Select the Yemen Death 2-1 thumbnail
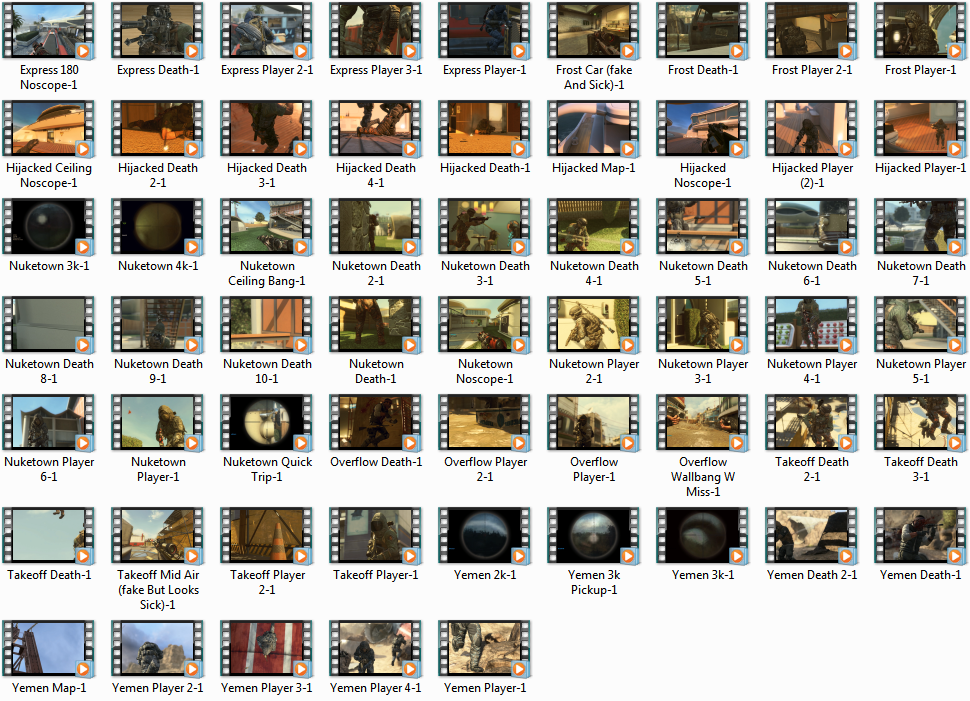Screen dimensions: 970x701 812,535
